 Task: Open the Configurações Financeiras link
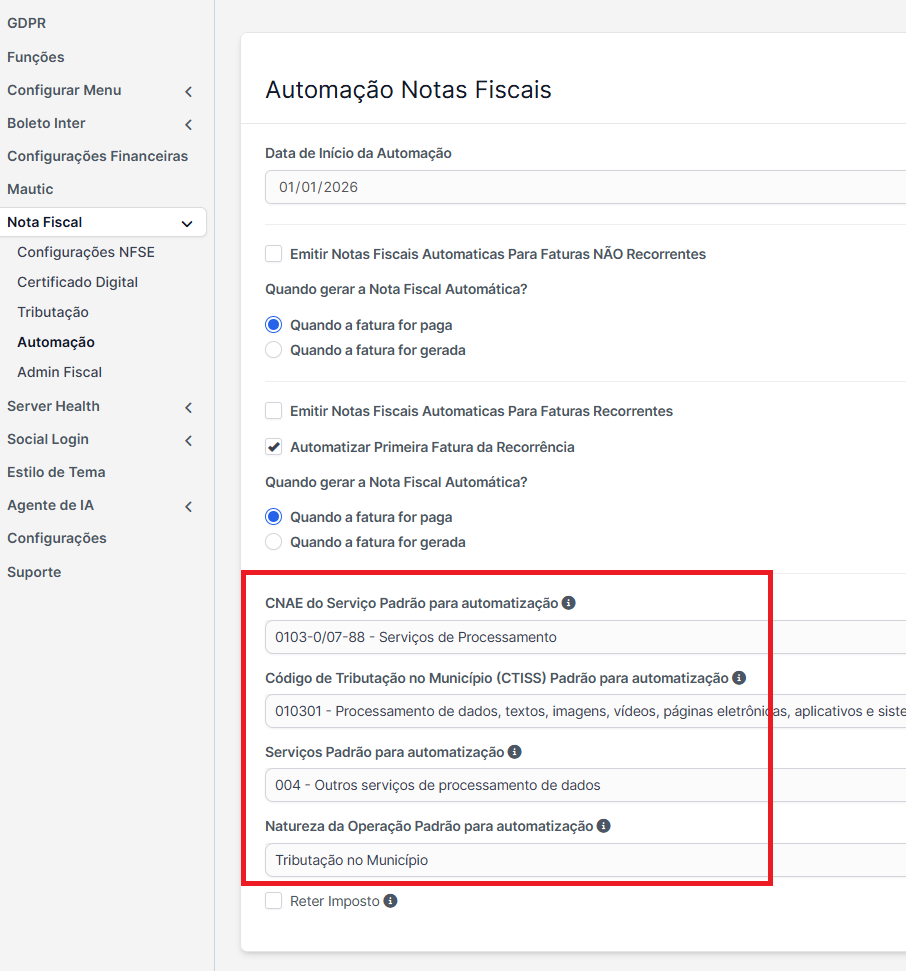[x=97, y=156]
